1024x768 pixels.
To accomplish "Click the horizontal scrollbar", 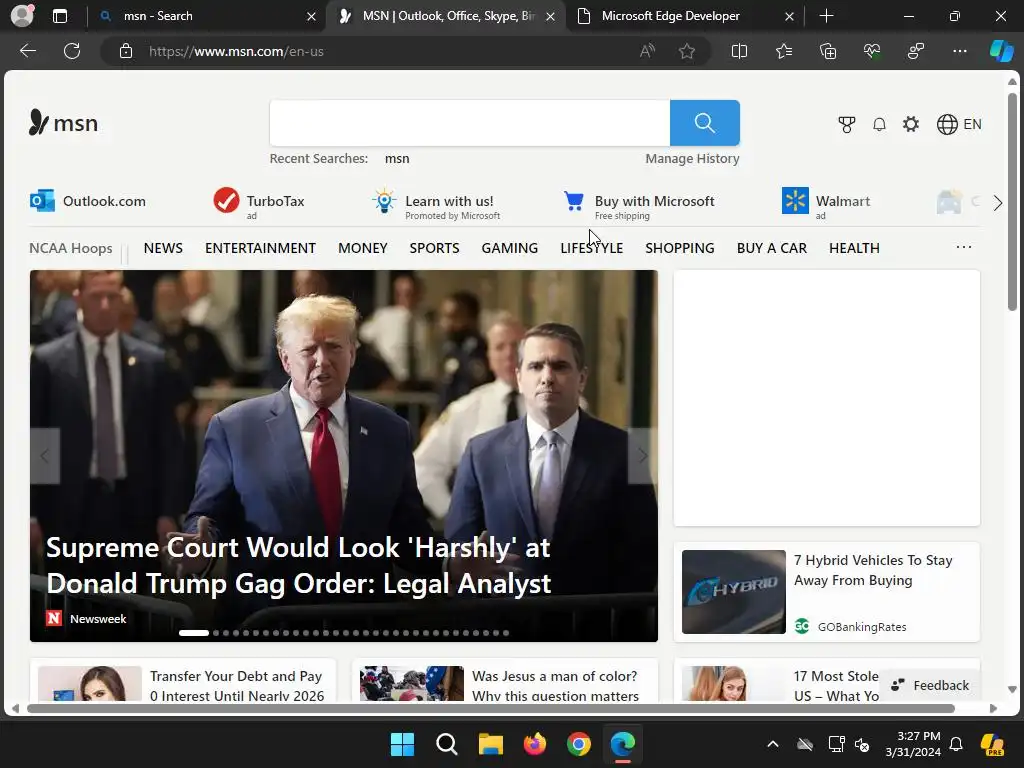I will [x=490, y=708].
